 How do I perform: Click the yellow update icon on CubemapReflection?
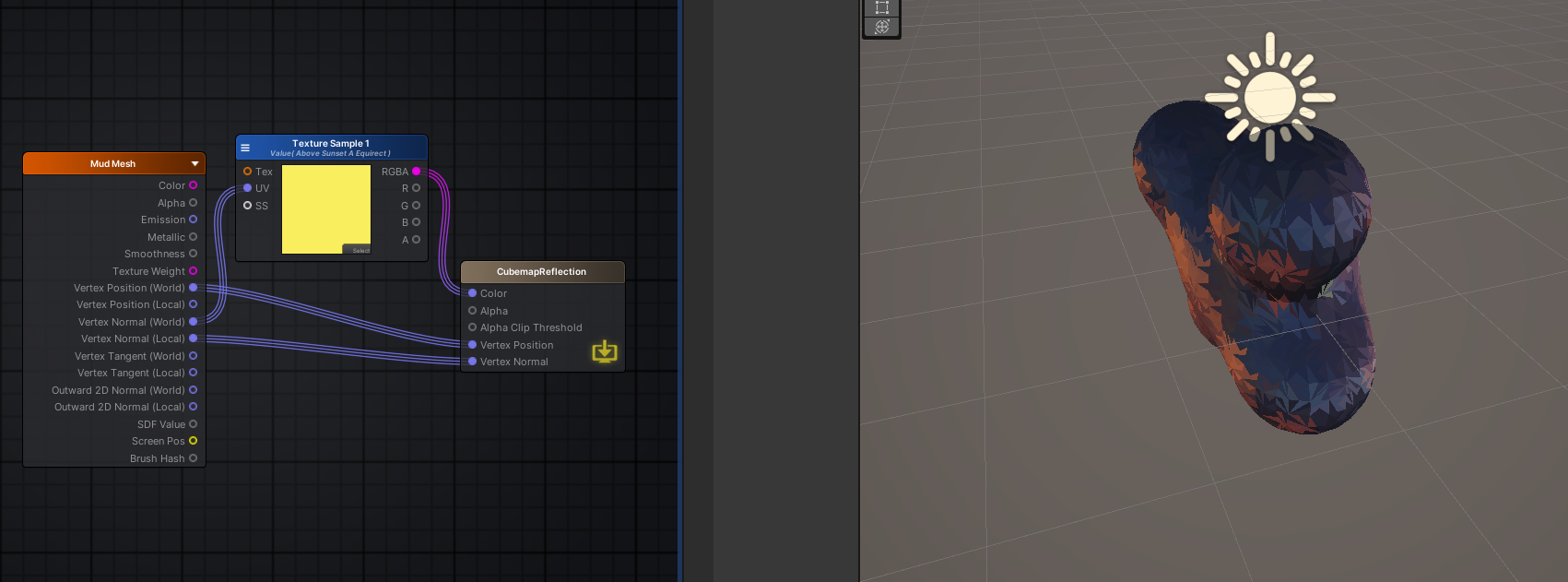[605, 351]
